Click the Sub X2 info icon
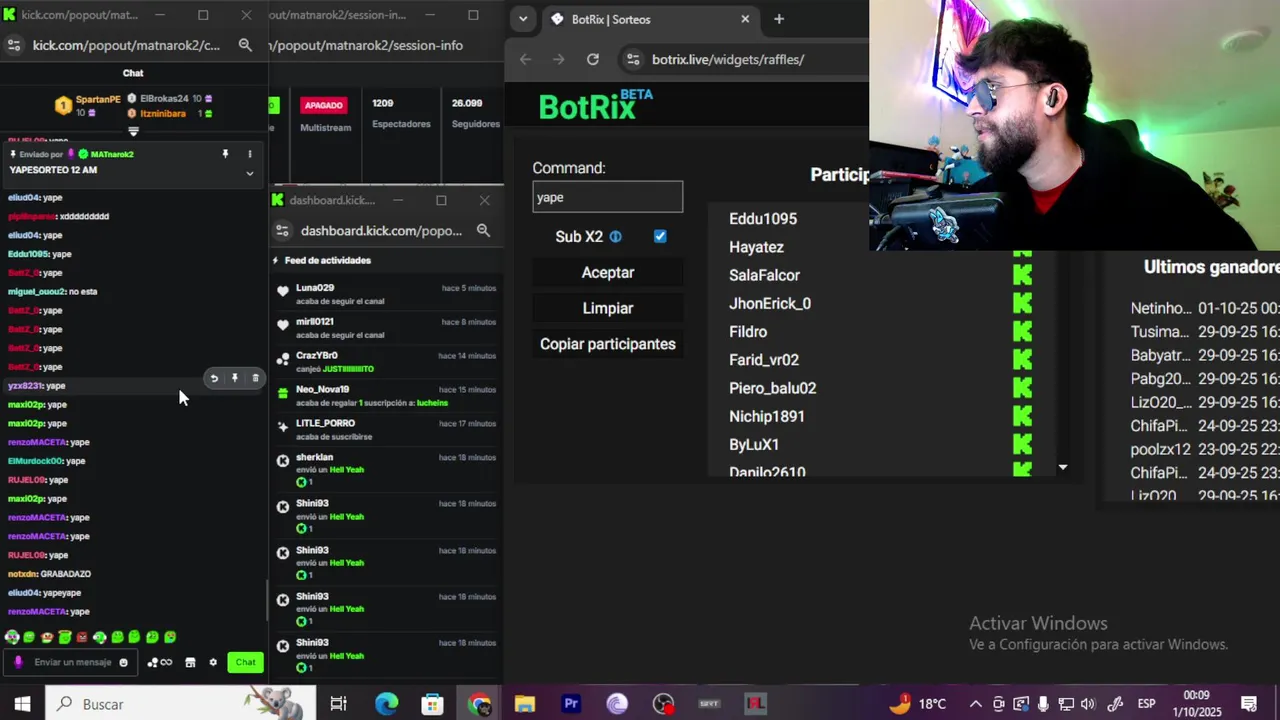The image size is (1280, 720). pyautogui.click(x=616, y=237)
